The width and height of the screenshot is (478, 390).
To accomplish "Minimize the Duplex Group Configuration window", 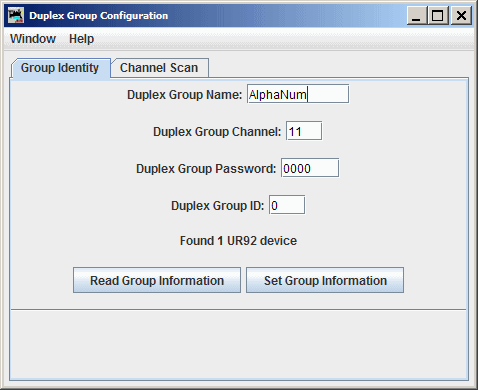I will click(417, 16).
